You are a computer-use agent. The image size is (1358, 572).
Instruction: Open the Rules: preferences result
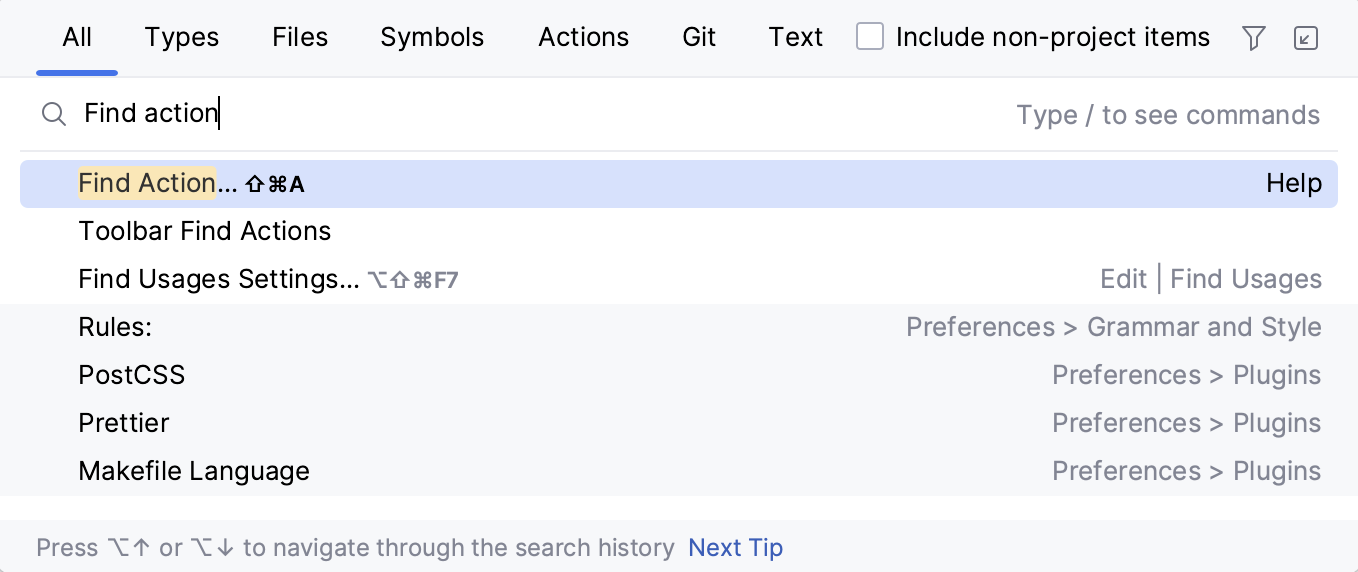click(x=115, y=327)
